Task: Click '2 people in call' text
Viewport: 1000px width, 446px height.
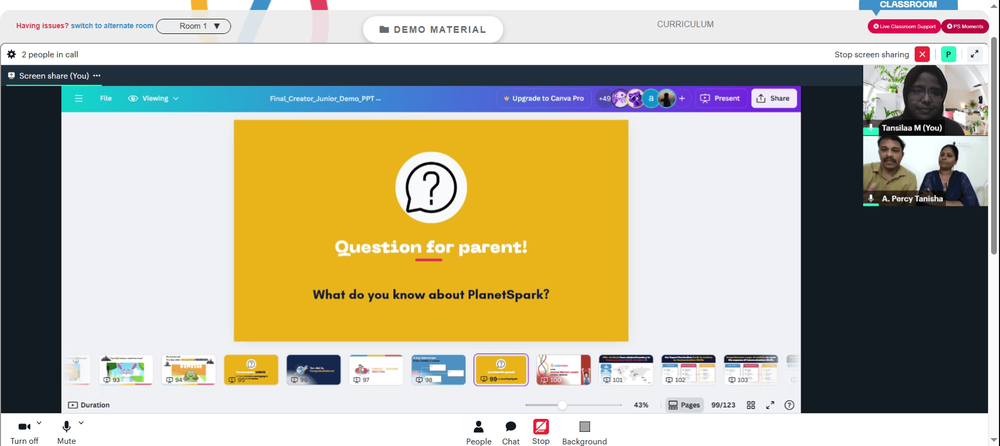Action: point(50,54)
